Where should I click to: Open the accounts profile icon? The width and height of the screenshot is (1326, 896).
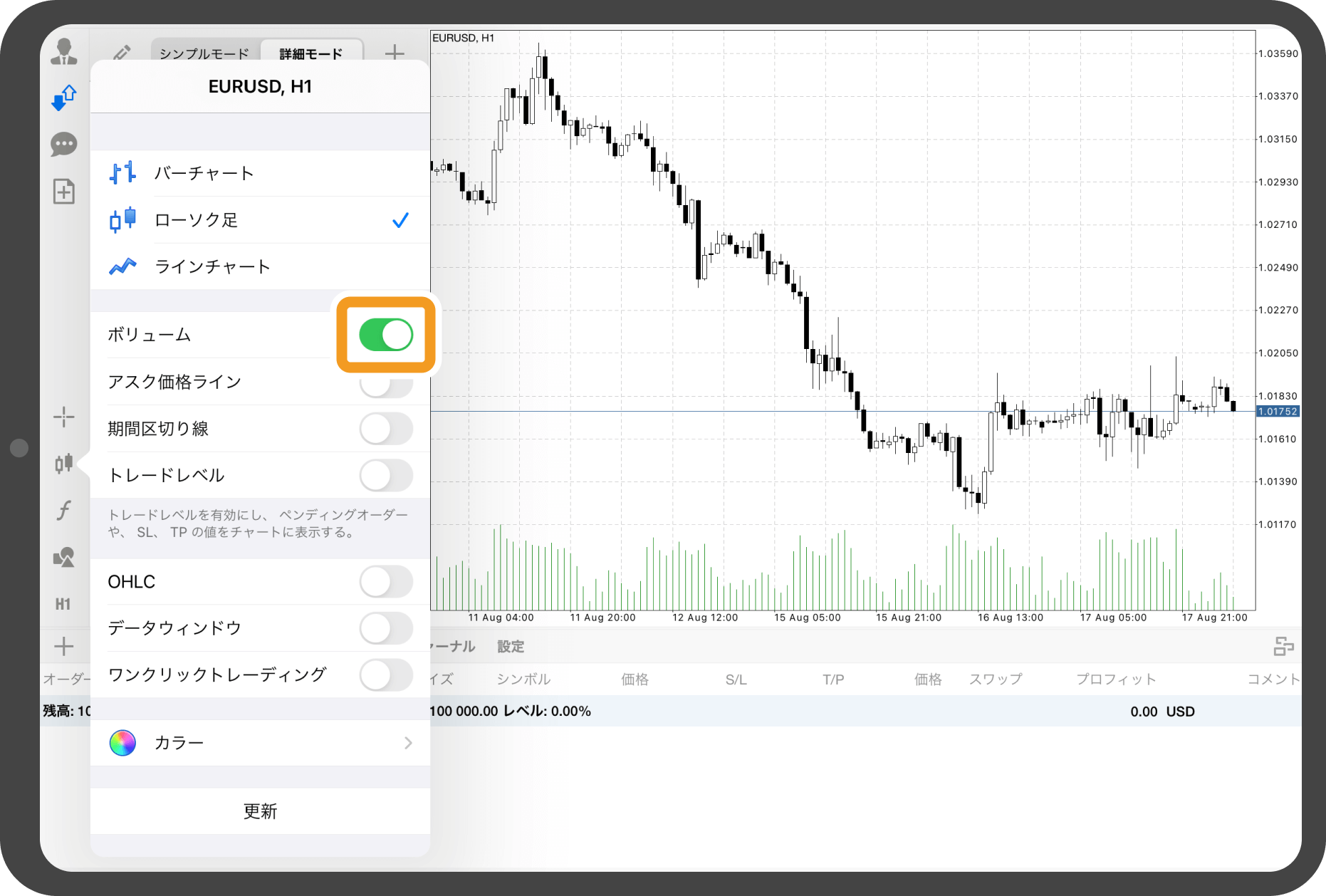tap(64, 52)
